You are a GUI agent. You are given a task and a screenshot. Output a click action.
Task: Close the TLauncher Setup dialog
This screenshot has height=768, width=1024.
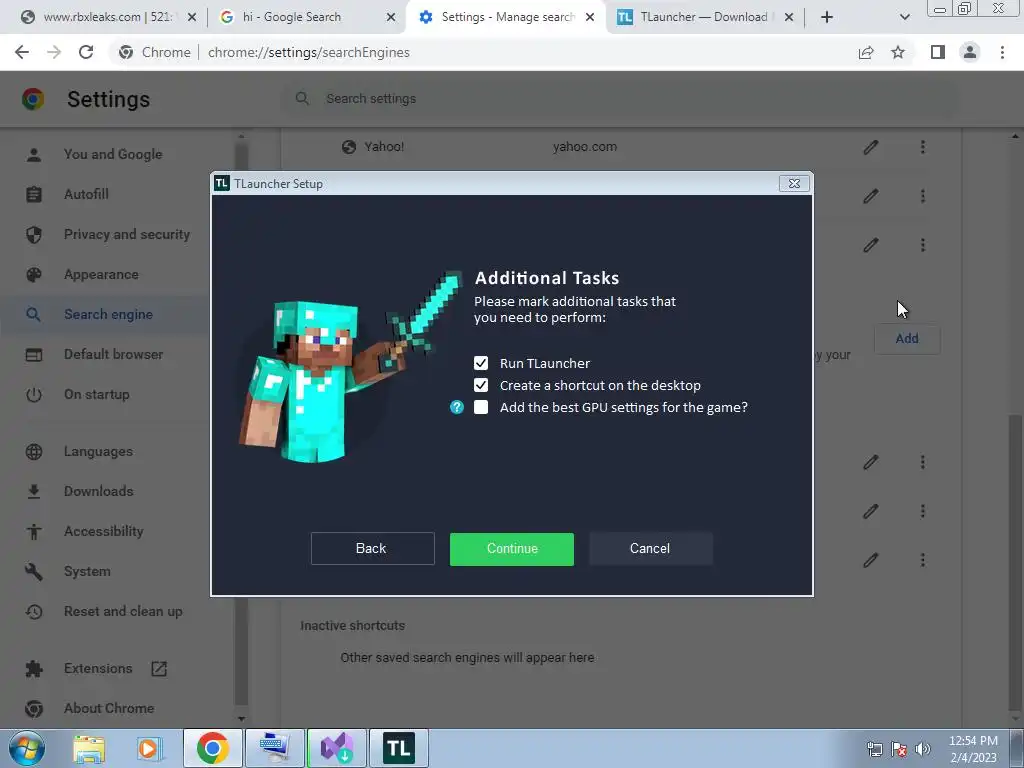(794, 184)
